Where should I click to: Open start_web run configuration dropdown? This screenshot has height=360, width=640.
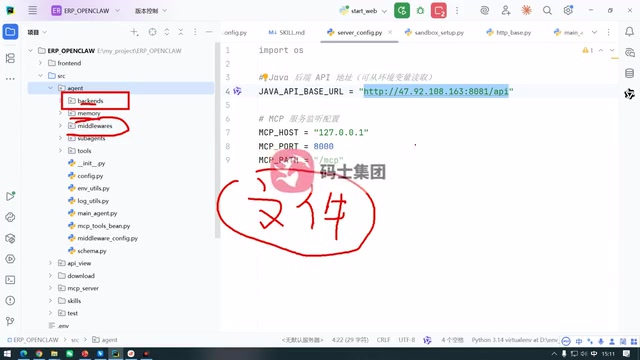[x=363, y=11]
